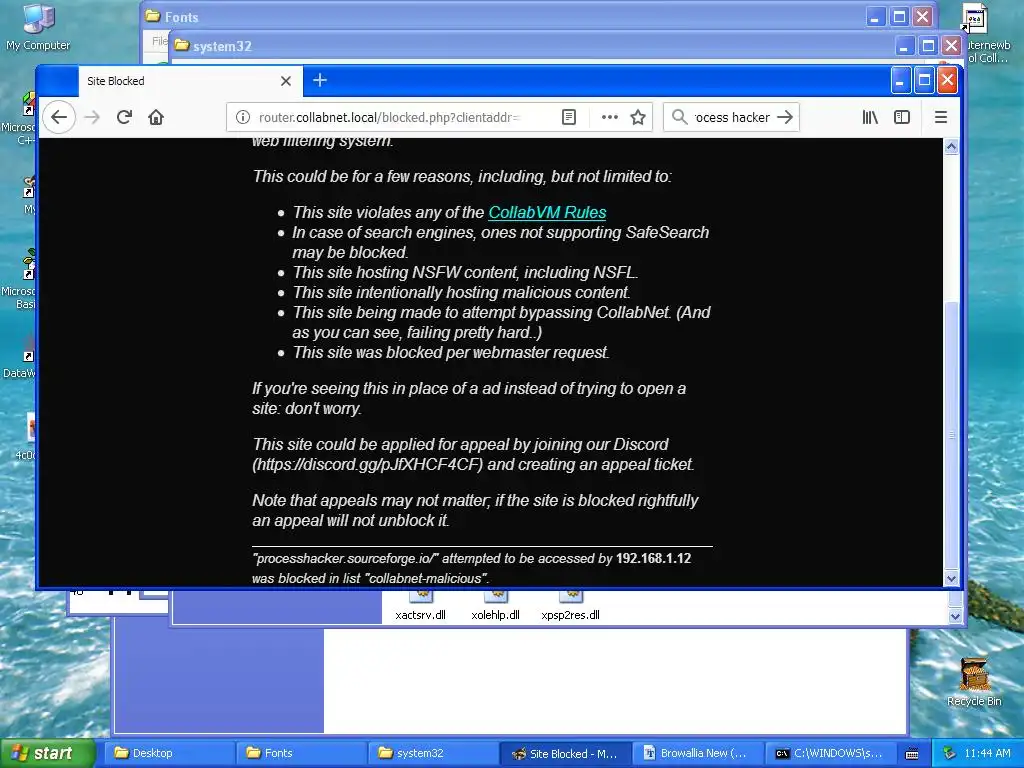Open a new tab with the plus button

[x=319, y=80]
